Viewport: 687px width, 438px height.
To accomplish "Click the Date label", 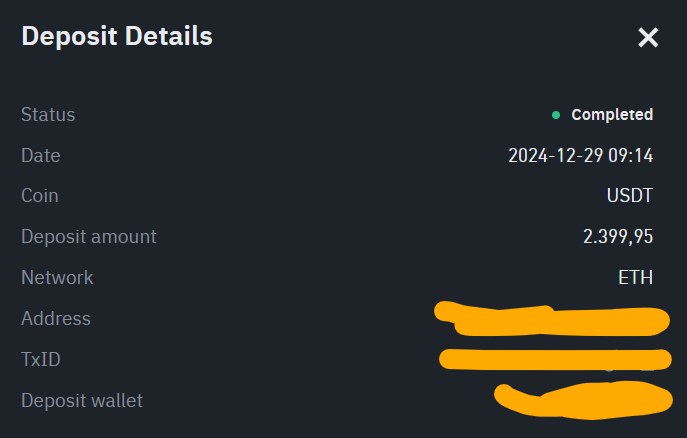I will 41,156.
